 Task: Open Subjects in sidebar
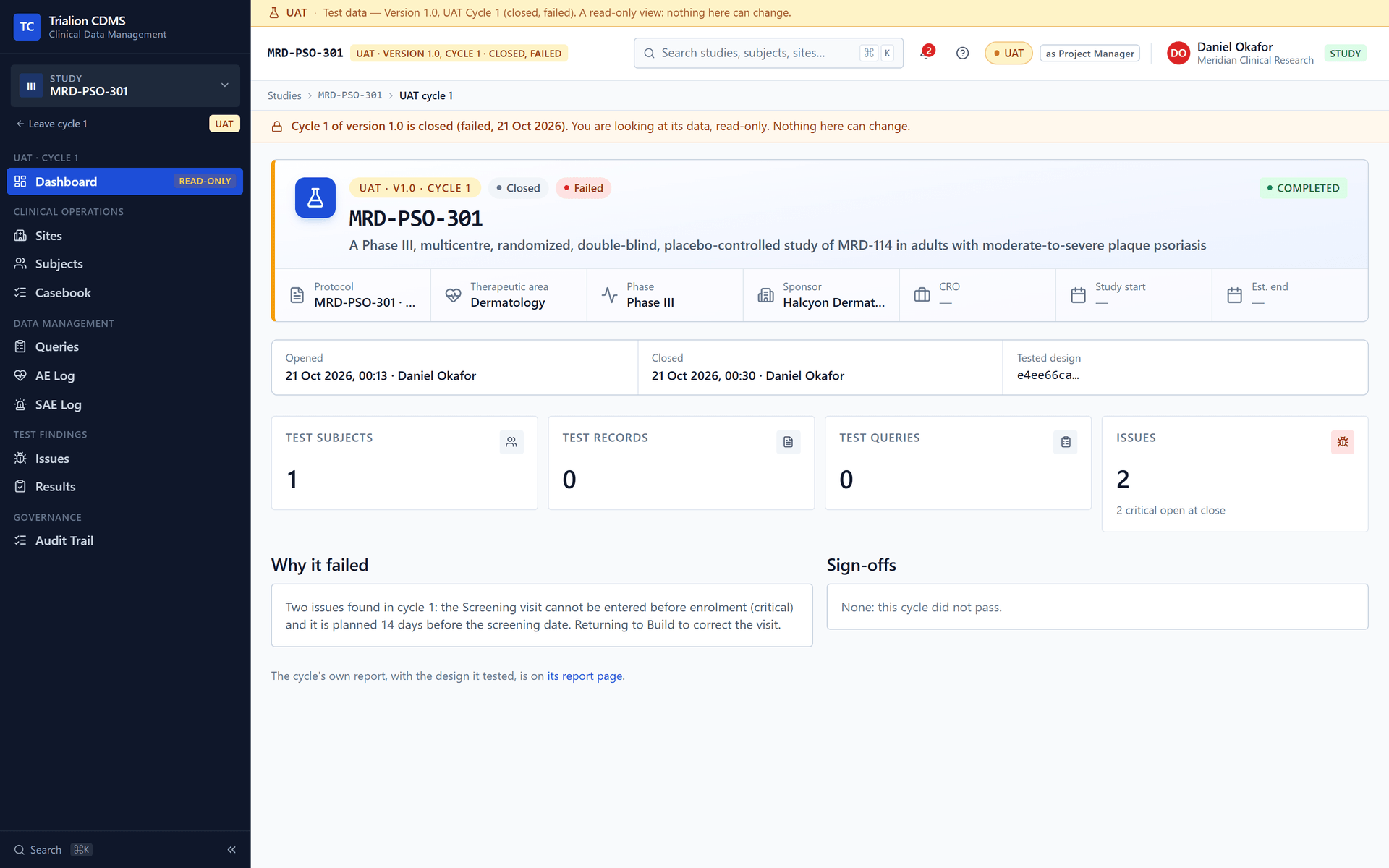tap(124, 264)
